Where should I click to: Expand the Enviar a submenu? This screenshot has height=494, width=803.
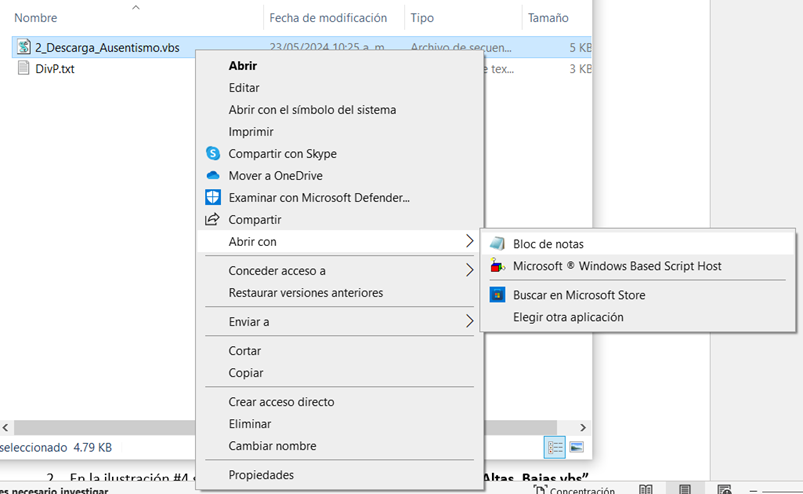click(470, 322)
